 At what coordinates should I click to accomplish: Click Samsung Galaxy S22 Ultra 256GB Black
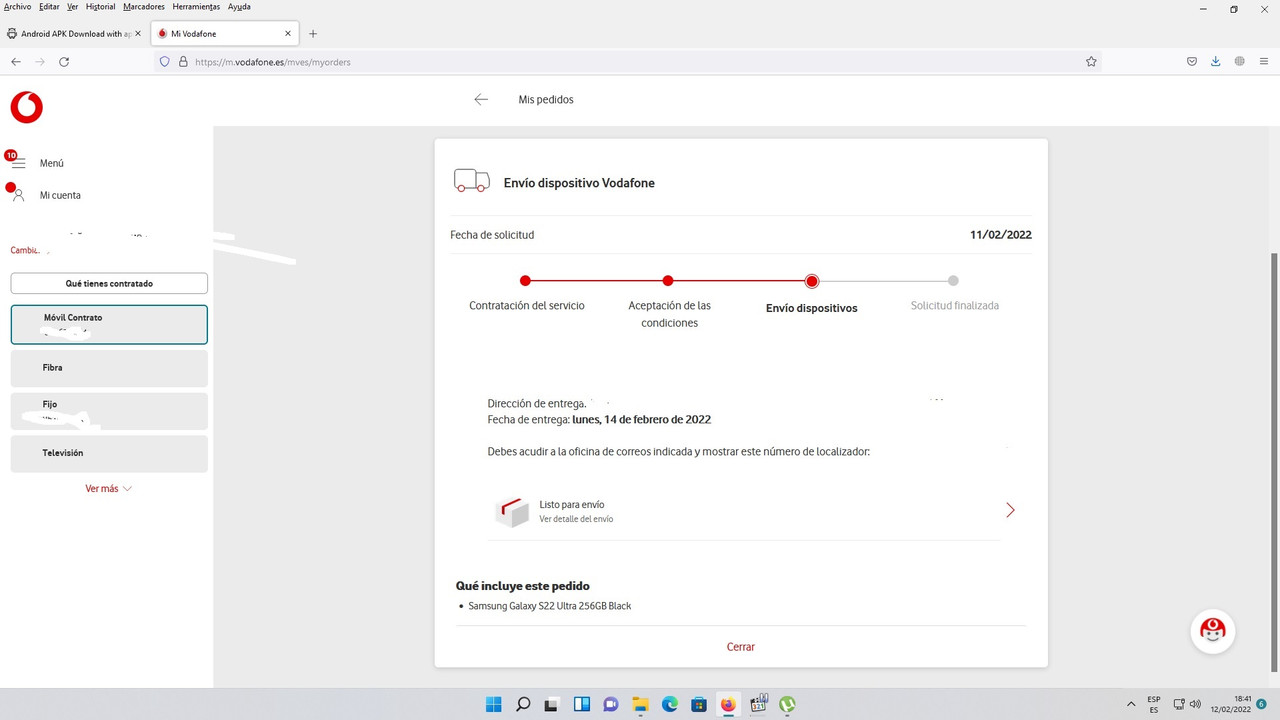[550, 606]
